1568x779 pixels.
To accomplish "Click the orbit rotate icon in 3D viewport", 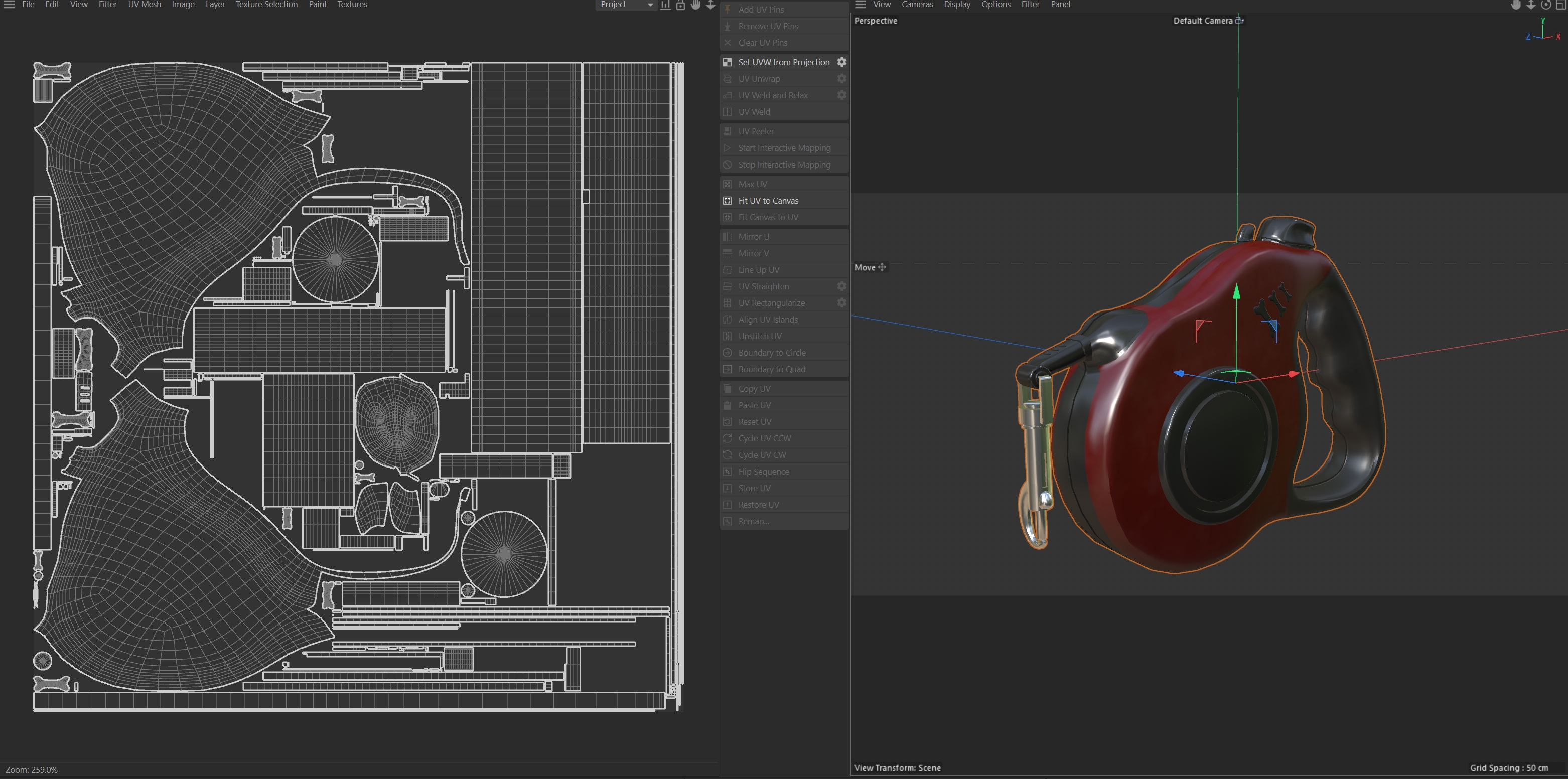I will (1545, 5).
